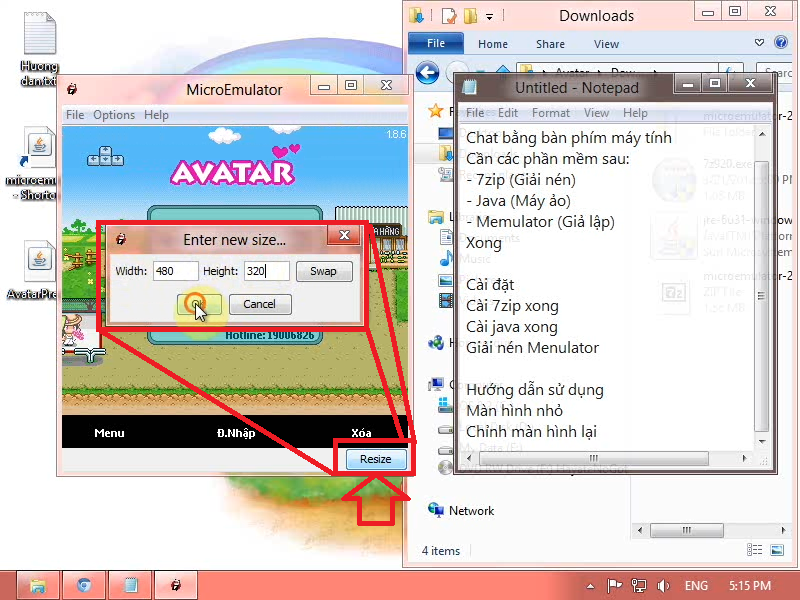Screen dimensions: 800x600
Task: Click the keypad arrows icon in the Avatar game
Action: pyautogui.click(x=105, y=157)
